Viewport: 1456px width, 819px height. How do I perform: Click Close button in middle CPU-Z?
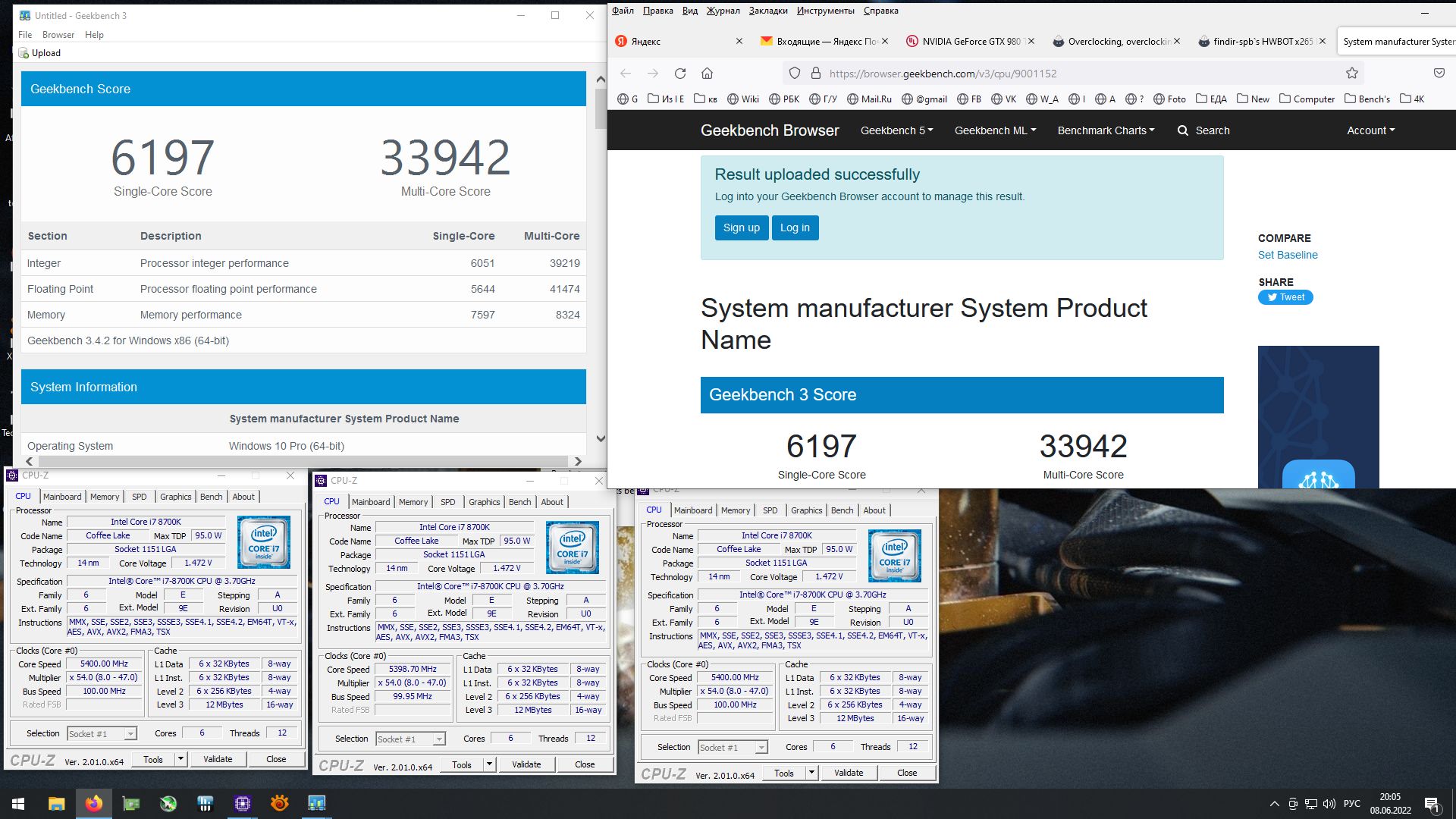(x=585, y=764)
